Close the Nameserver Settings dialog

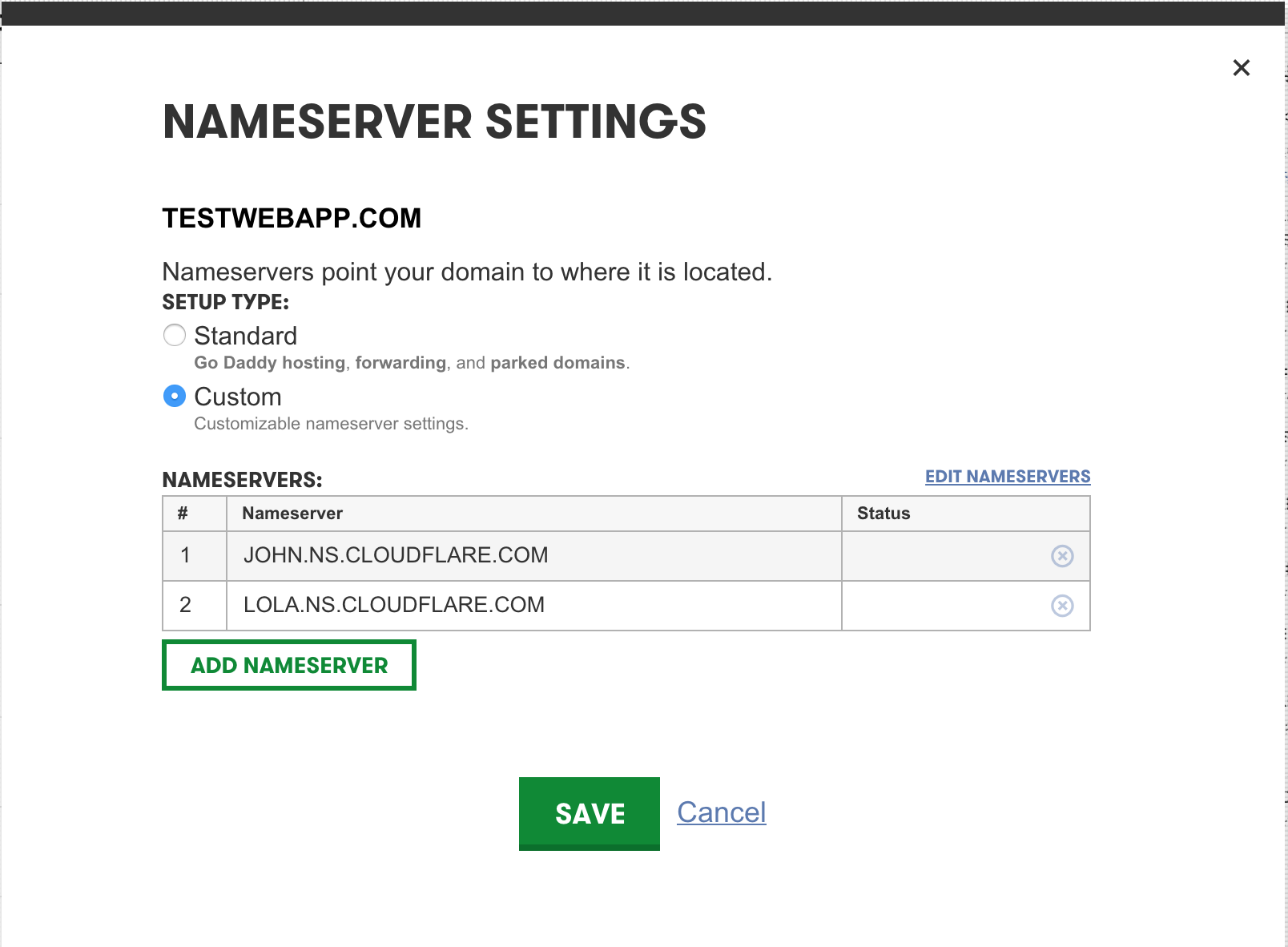point(1241,68)
